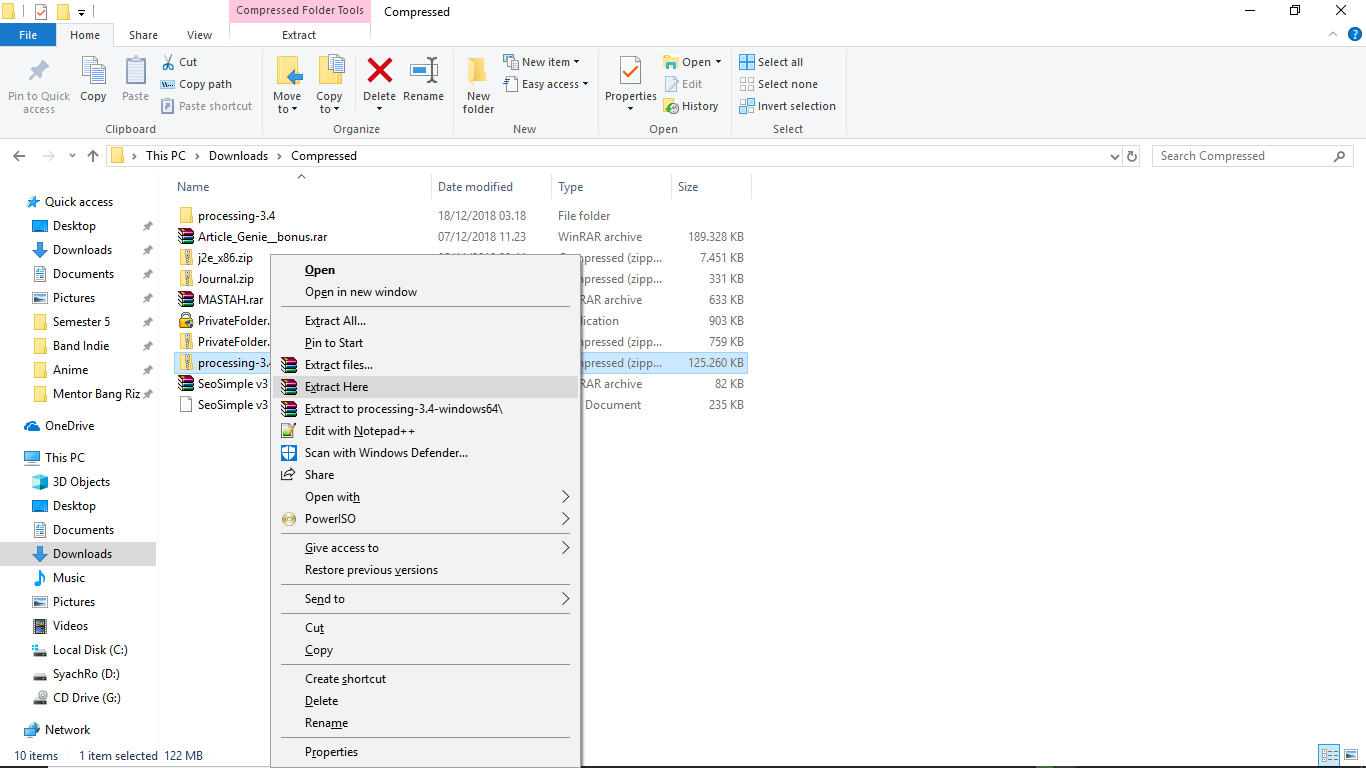Open Properties from the ribbon icon

coord(629,84)
